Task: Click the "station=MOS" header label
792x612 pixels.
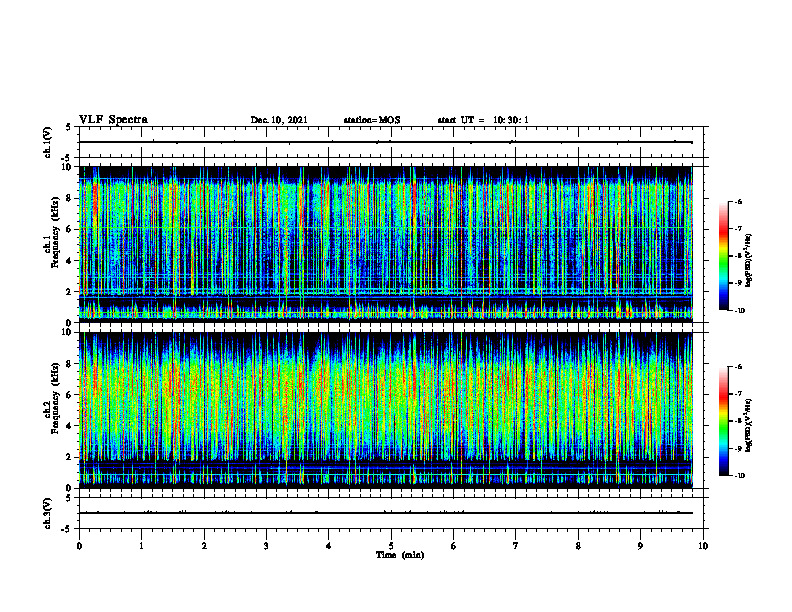Action: [x=372, y=120]
